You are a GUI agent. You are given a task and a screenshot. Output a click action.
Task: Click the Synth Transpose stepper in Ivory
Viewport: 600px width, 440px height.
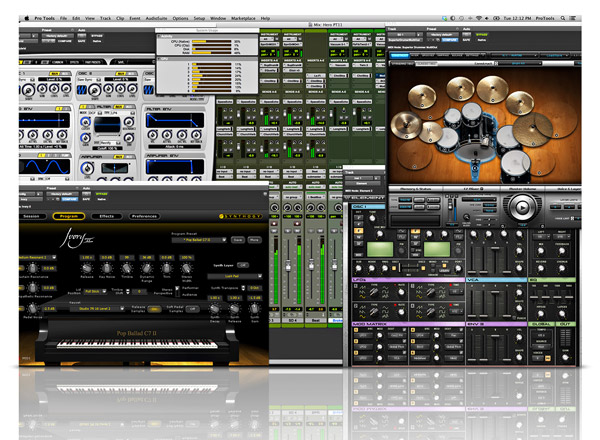(244, 288)
